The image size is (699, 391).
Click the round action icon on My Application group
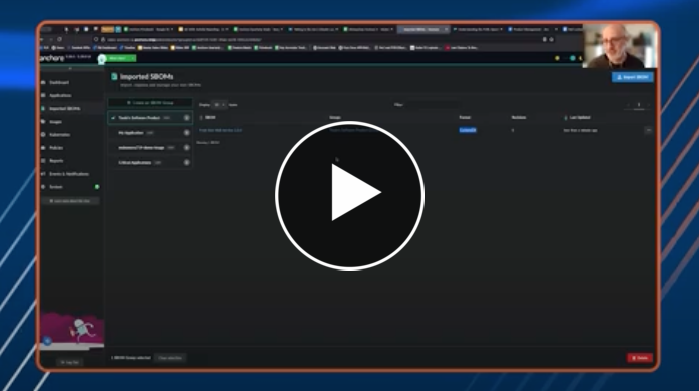pos(187,133)
